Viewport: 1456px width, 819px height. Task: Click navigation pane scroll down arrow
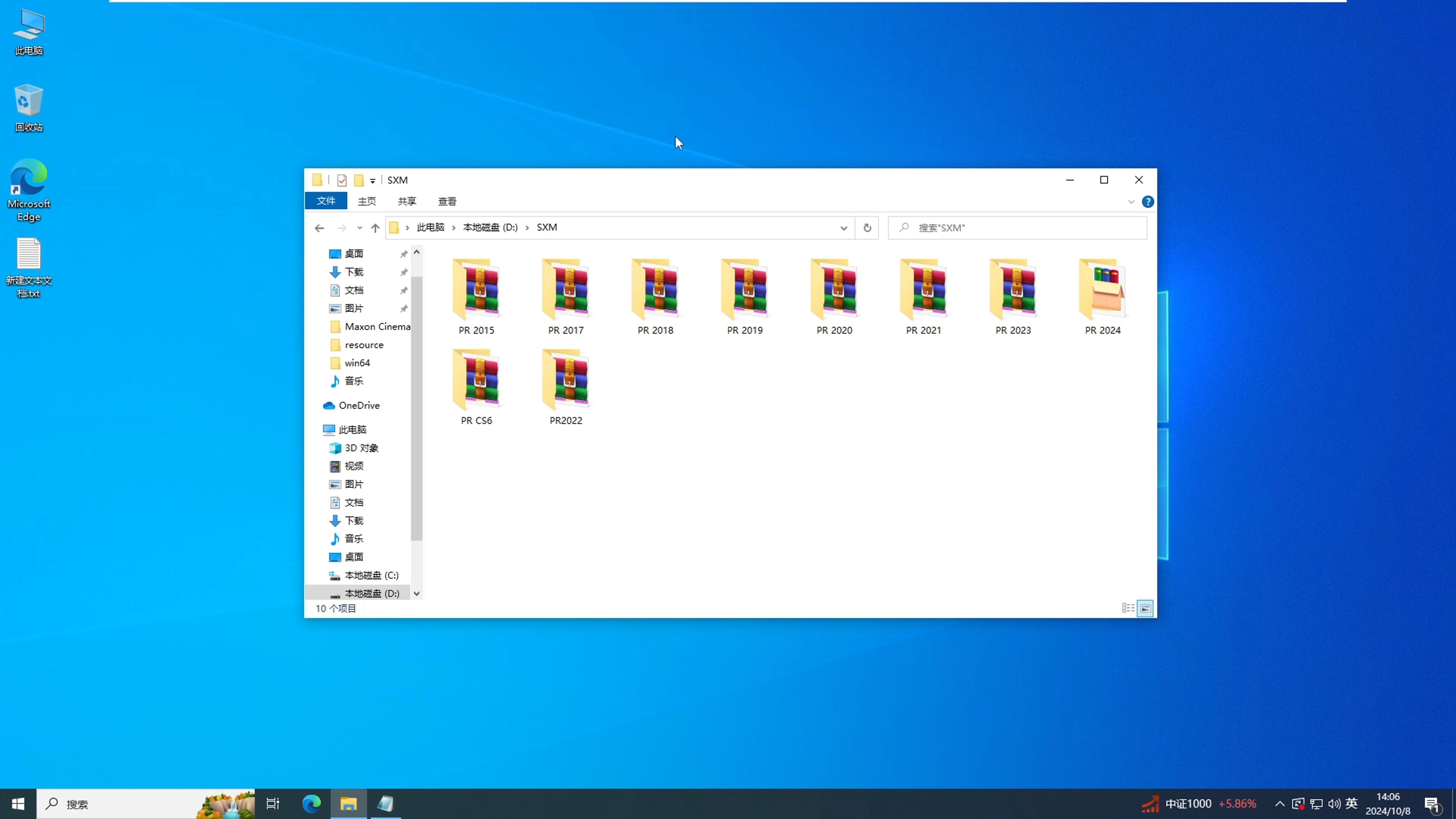tap(417, 593)
